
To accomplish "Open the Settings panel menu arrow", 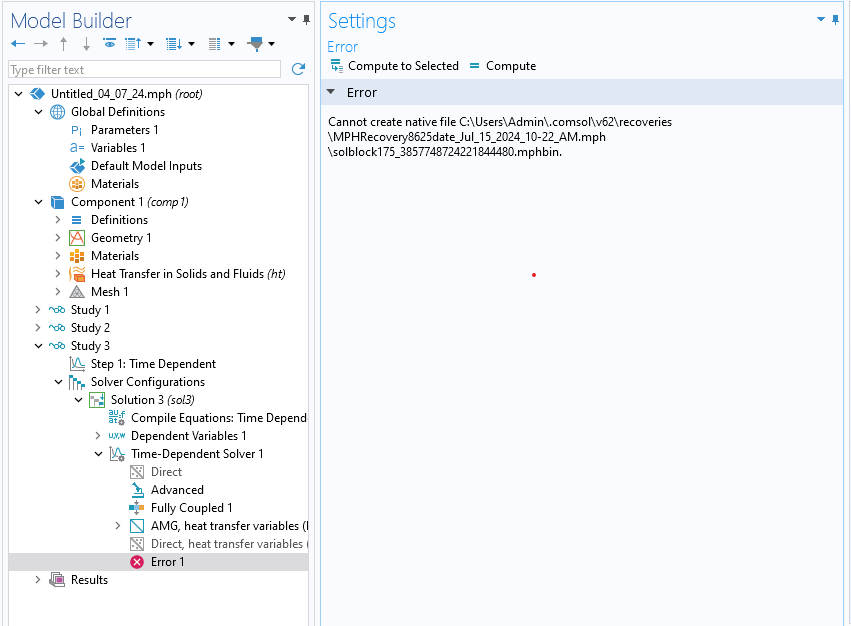I will [x=821, y=19].
